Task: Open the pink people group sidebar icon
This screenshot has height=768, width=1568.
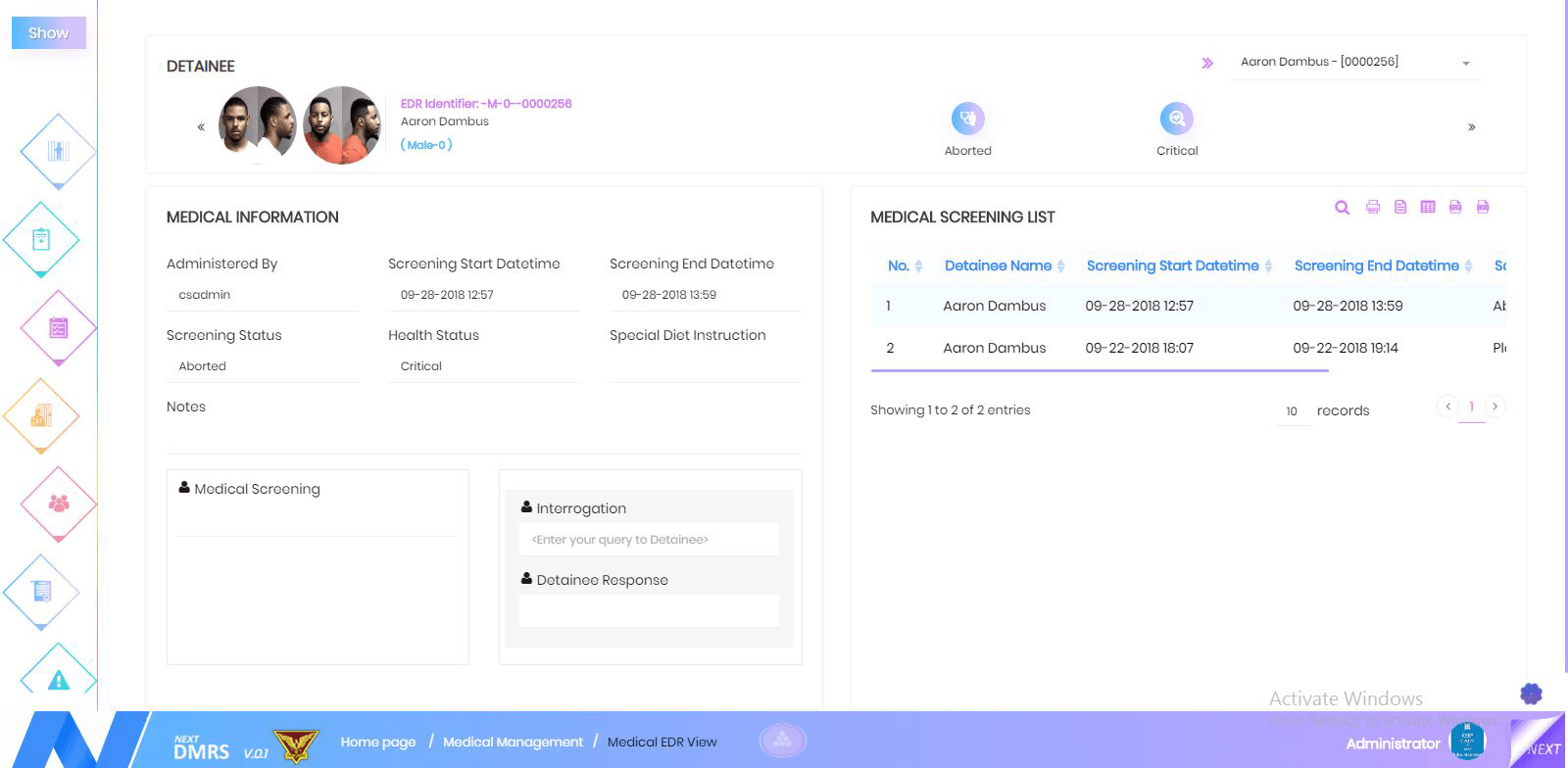Action: click(59, 504)
